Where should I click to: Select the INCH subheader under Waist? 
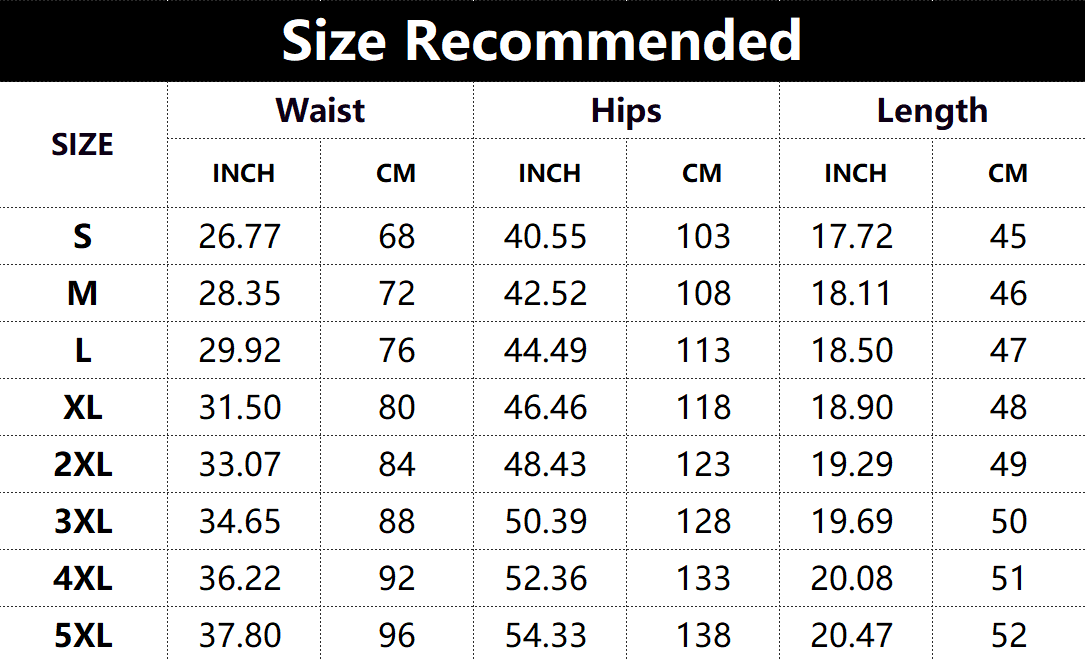pyautogui.click(x=244, y=173)
